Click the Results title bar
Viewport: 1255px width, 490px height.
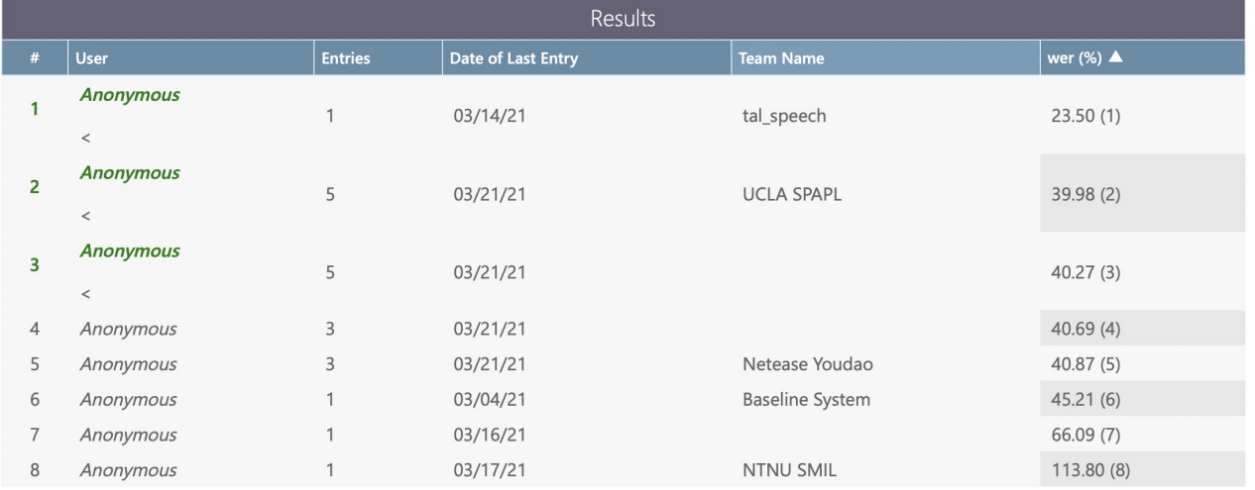tap(622, 19)
